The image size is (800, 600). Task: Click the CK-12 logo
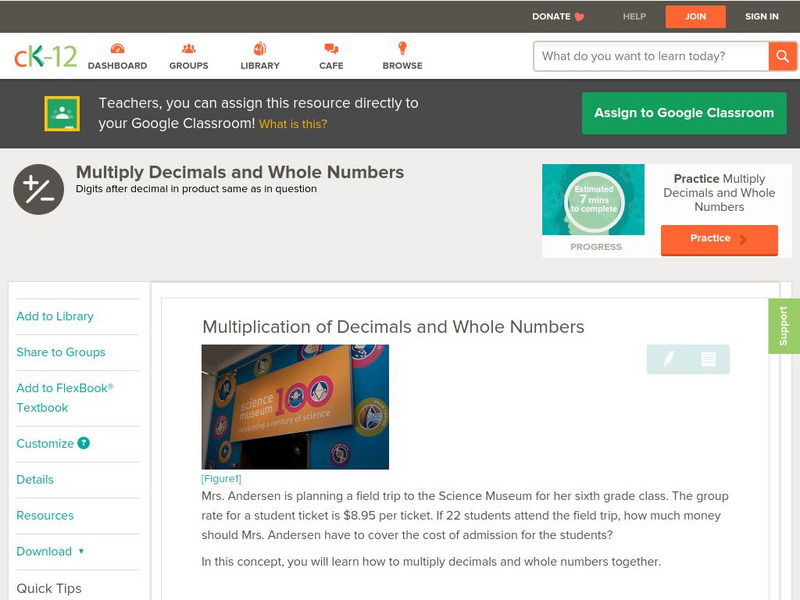coord(45,56)
